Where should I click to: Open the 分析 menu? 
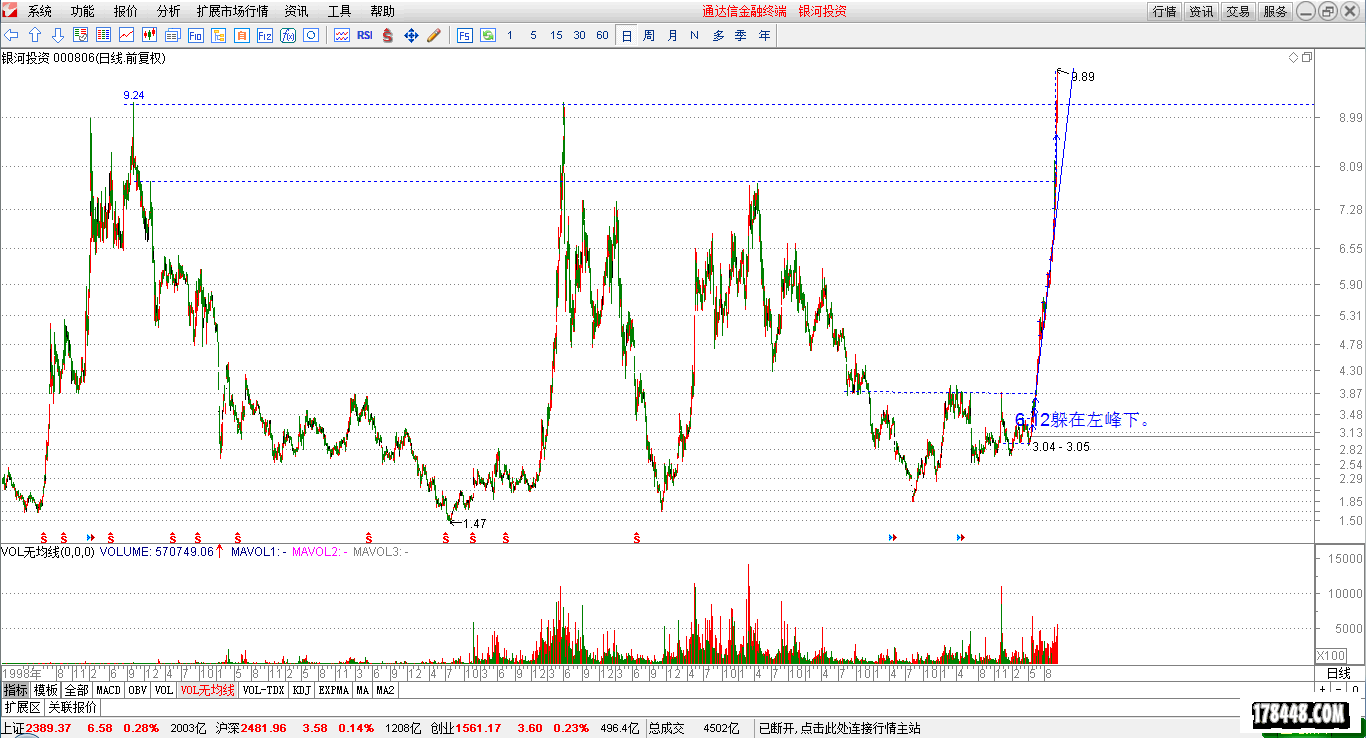coord(169,11)
